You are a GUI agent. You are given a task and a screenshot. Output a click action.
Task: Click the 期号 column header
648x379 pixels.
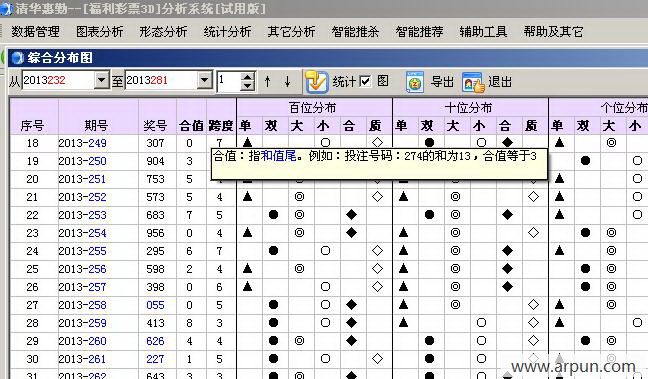coord(96,125)
